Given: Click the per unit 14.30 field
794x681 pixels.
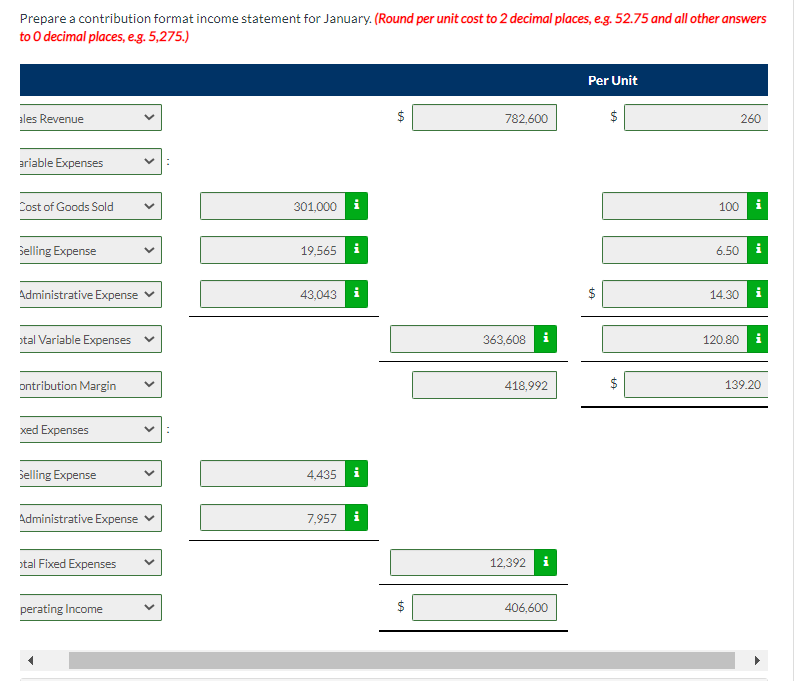Looking at the screenshot, I should pos(674,294).
